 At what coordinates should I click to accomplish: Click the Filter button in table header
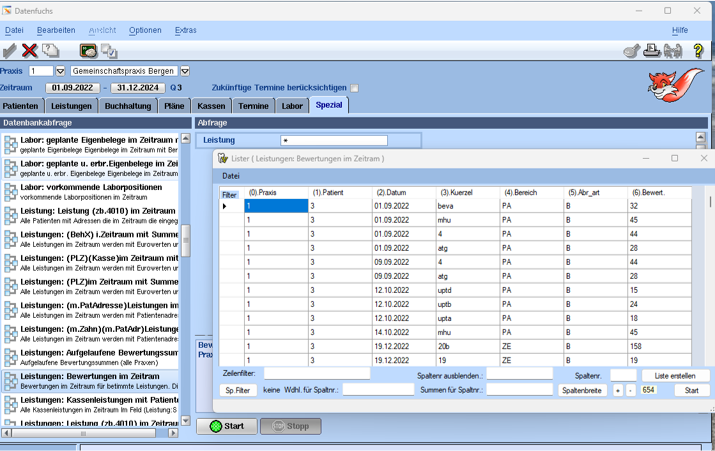229,195
